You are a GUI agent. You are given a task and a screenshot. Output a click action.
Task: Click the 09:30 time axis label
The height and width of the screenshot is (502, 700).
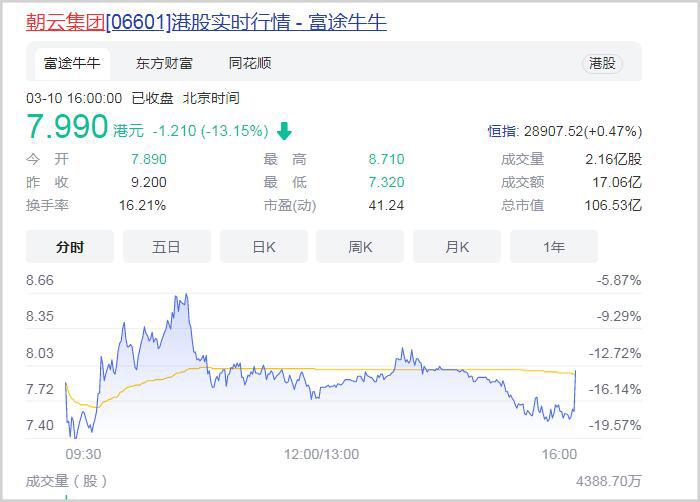[x=83, y=454]
